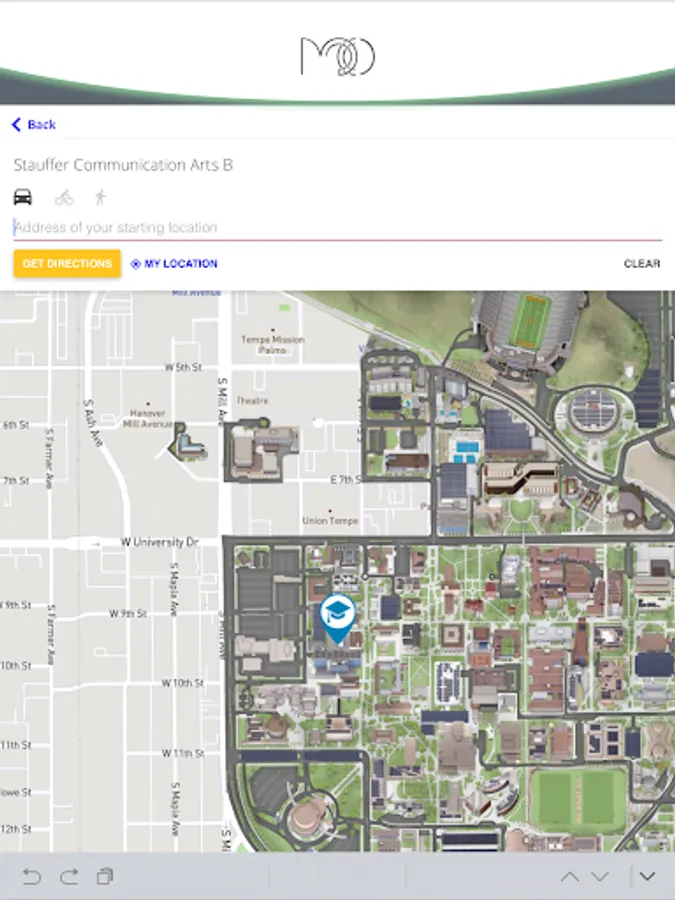Select the car driving mode icon
The width and height of the screenshot is (675, 900).
click(22, 197)
